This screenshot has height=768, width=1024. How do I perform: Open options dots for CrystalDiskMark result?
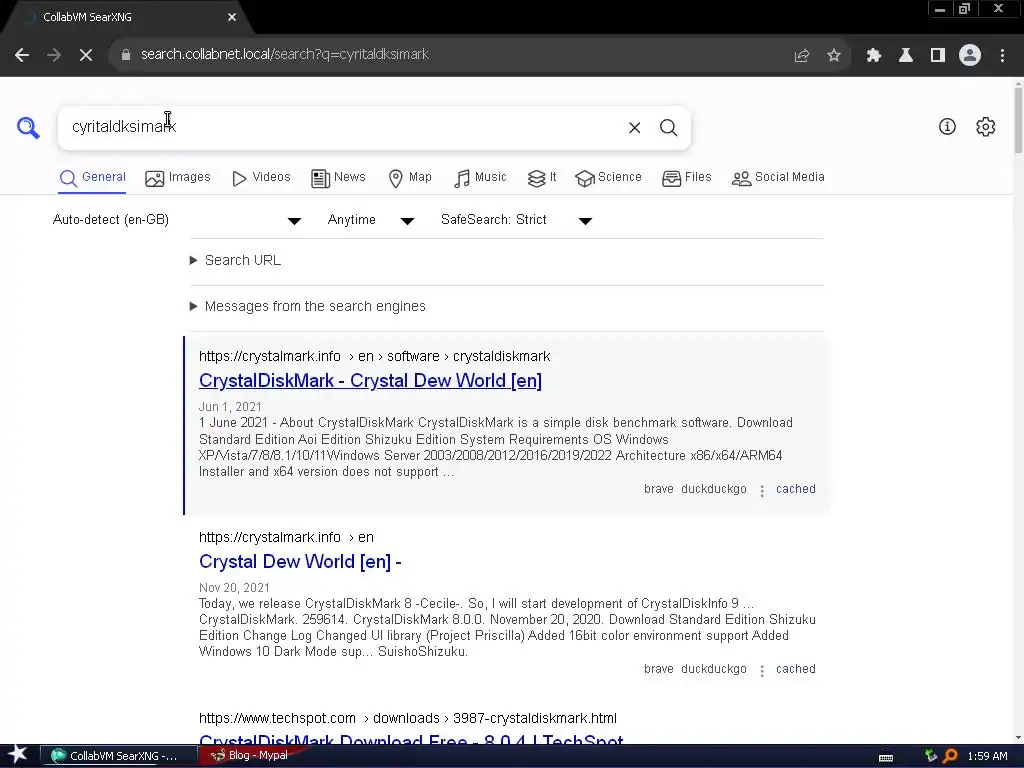click(x=761, y=490)
